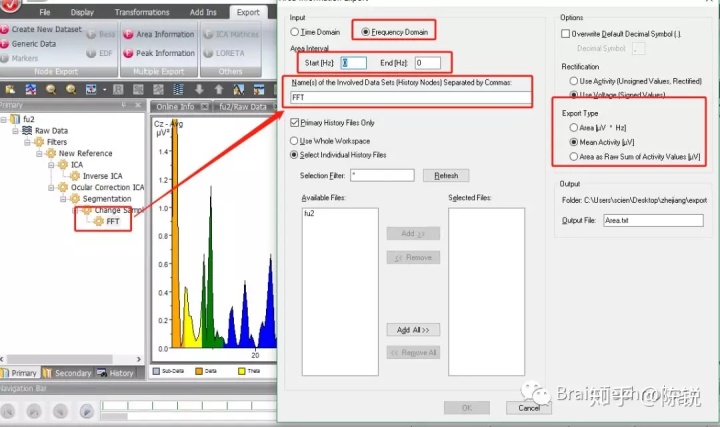720x427 pixels.
Task: Click the fu2 workspace file icon
Action: pos(15,119)
